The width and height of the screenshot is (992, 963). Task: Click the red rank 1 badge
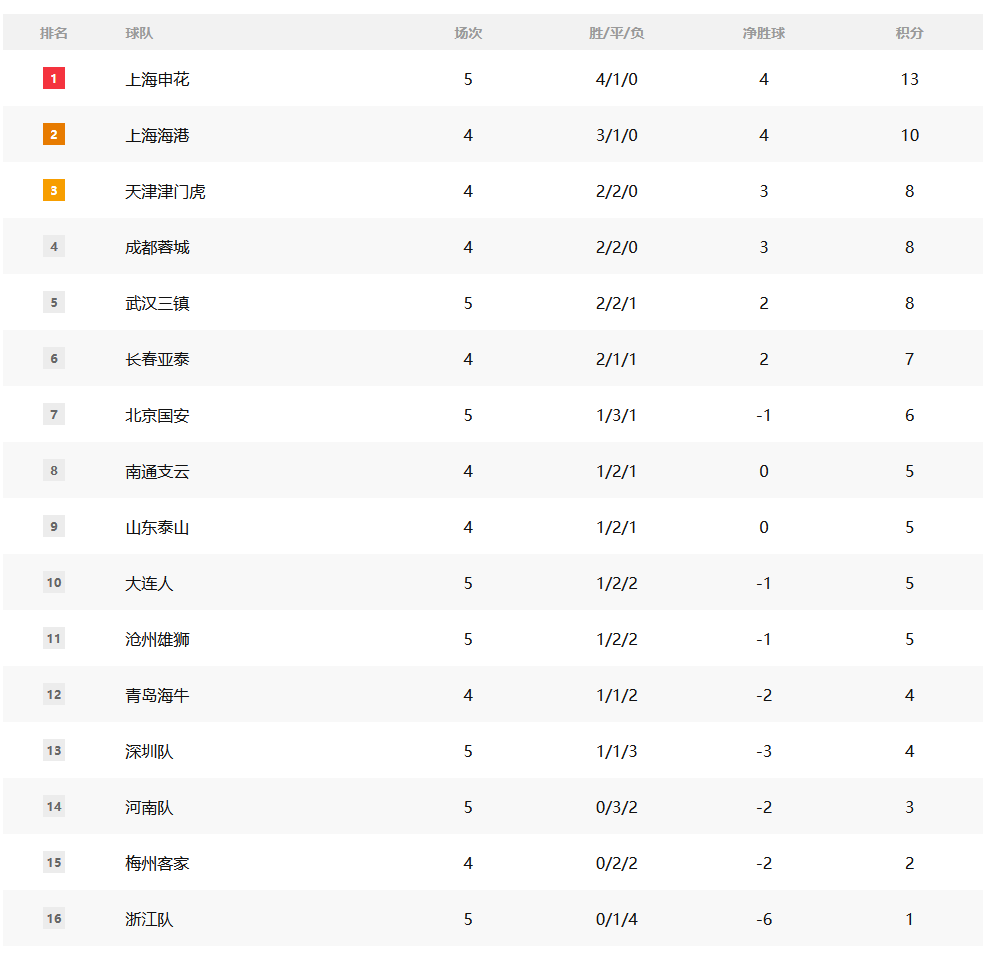click(54, 78)
